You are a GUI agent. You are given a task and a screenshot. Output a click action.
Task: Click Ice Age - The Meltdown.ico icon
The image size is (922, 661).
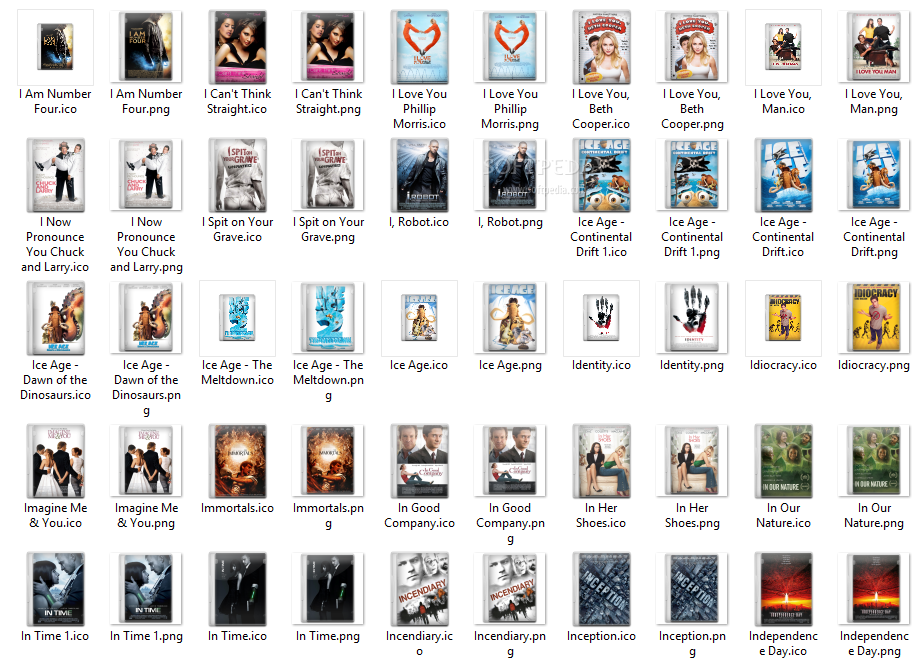[x=238, y=318]
